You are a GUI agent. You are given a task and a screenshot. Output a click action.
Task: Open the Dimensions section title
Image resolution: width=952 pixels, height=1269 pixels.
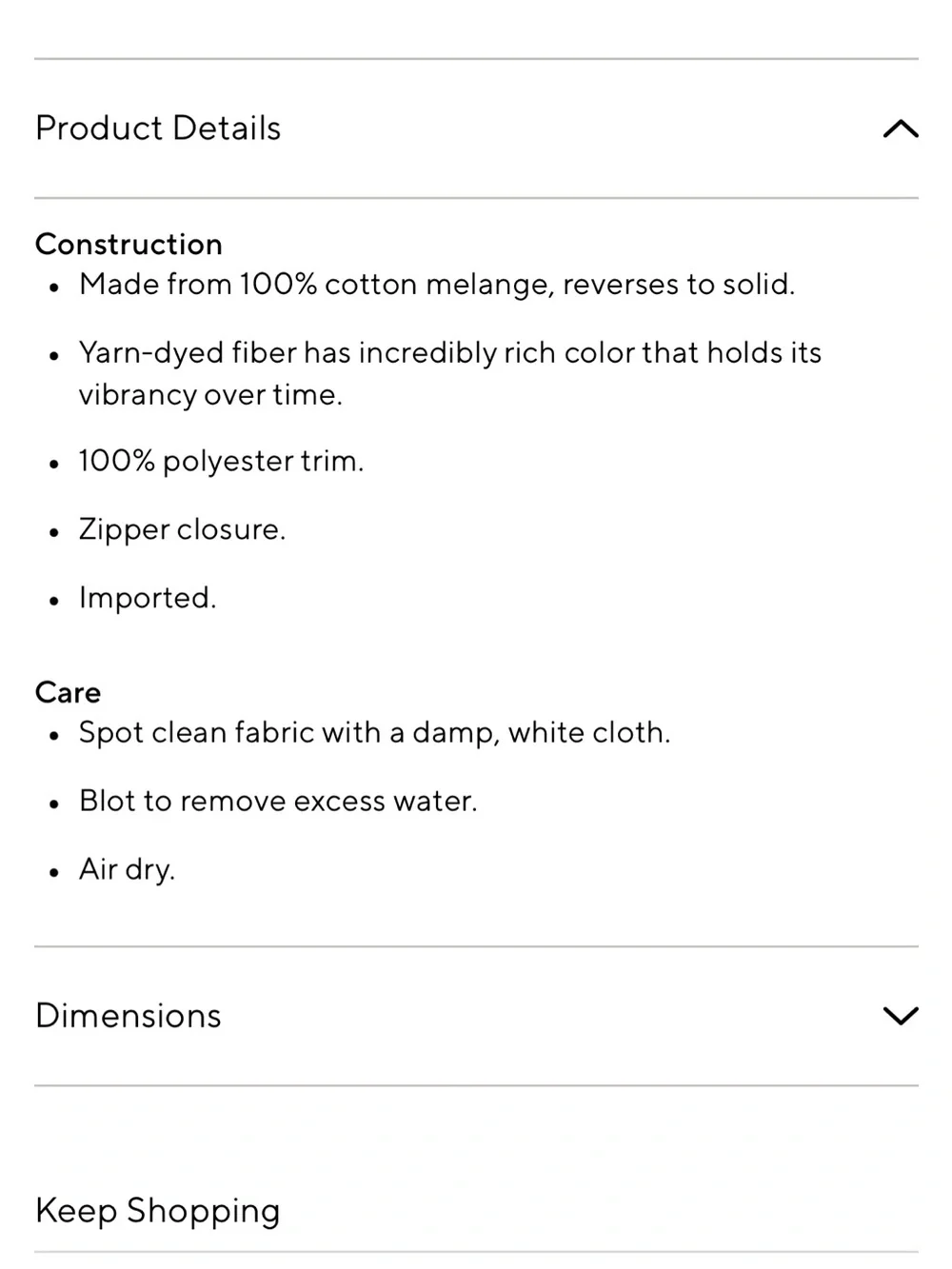(x=129, y=1016)
